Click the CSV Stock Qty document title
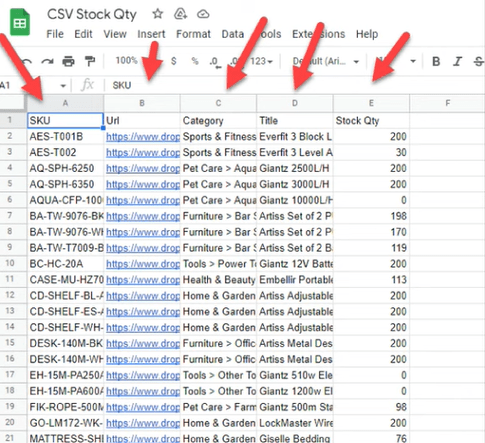 [92, 14]
